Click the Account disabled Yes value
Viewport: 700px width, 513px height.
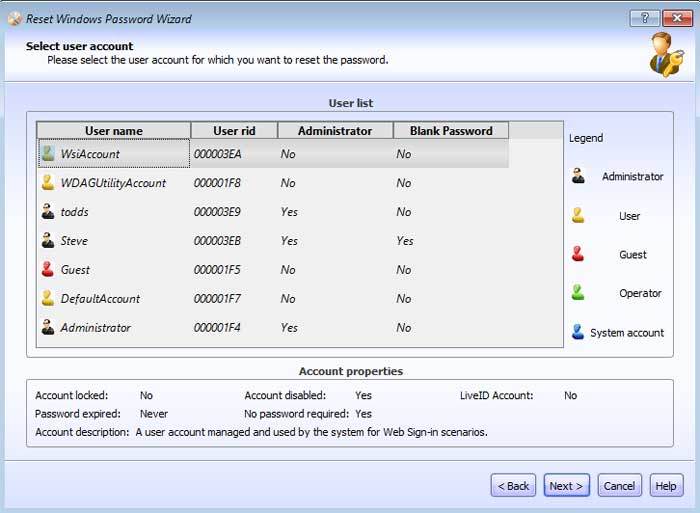tap(363, 395)
